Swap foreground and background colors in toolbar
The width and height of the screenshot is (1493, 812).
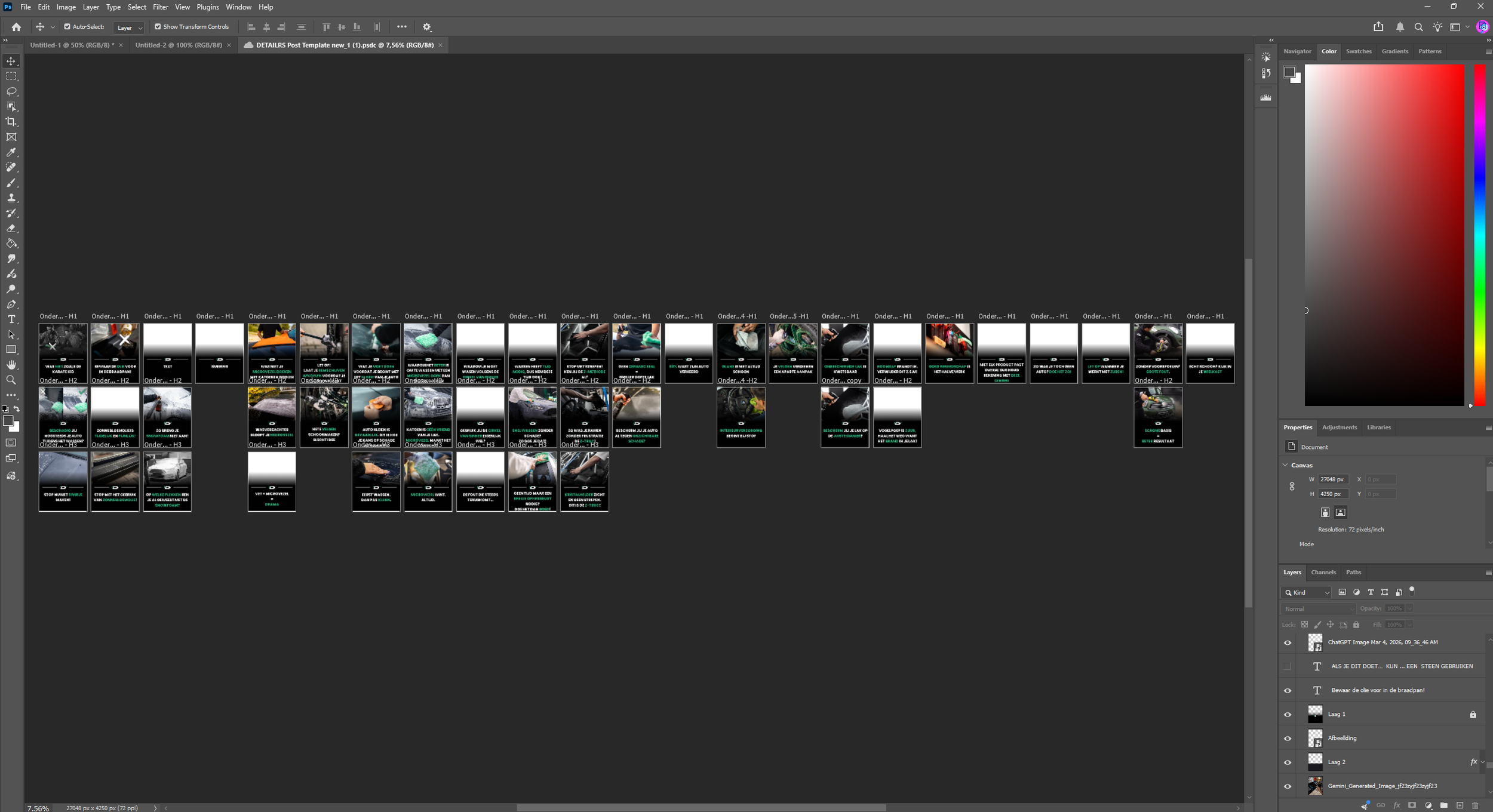17,409
